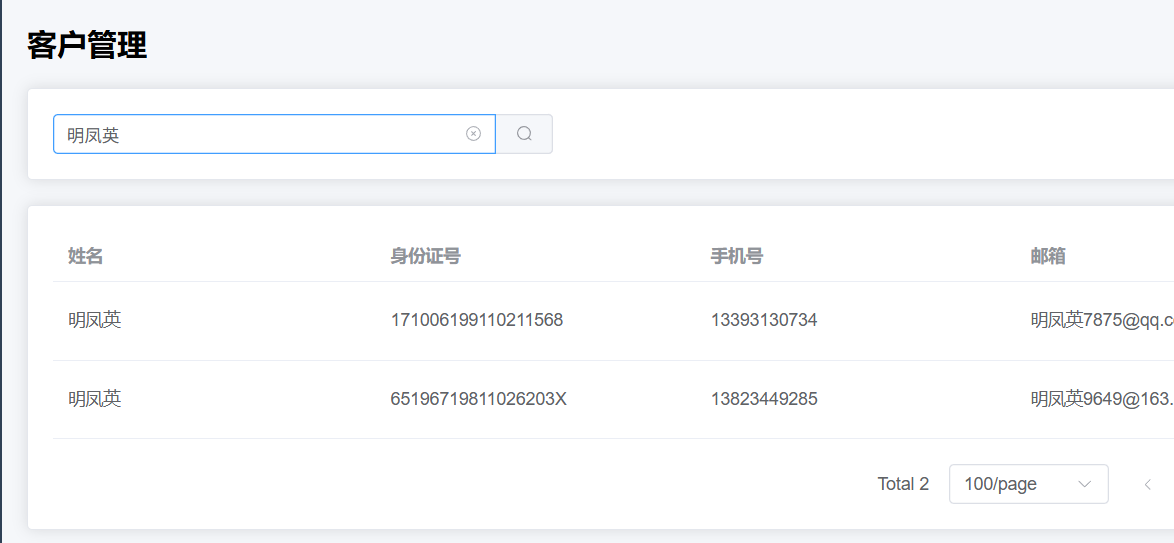Open the 100/page size dropdown
Viewport: 1174px width, 543px height.
[x=1028, y=484]
